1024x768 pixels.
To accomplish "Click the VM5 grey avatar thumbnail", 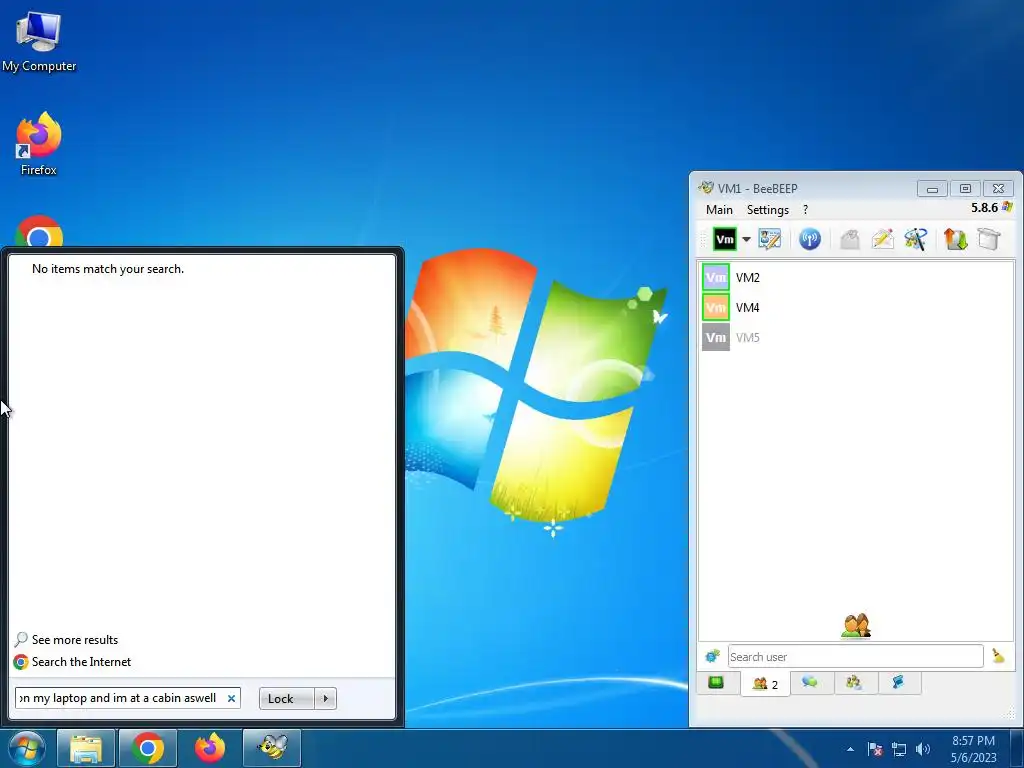I will coord(716,338).
